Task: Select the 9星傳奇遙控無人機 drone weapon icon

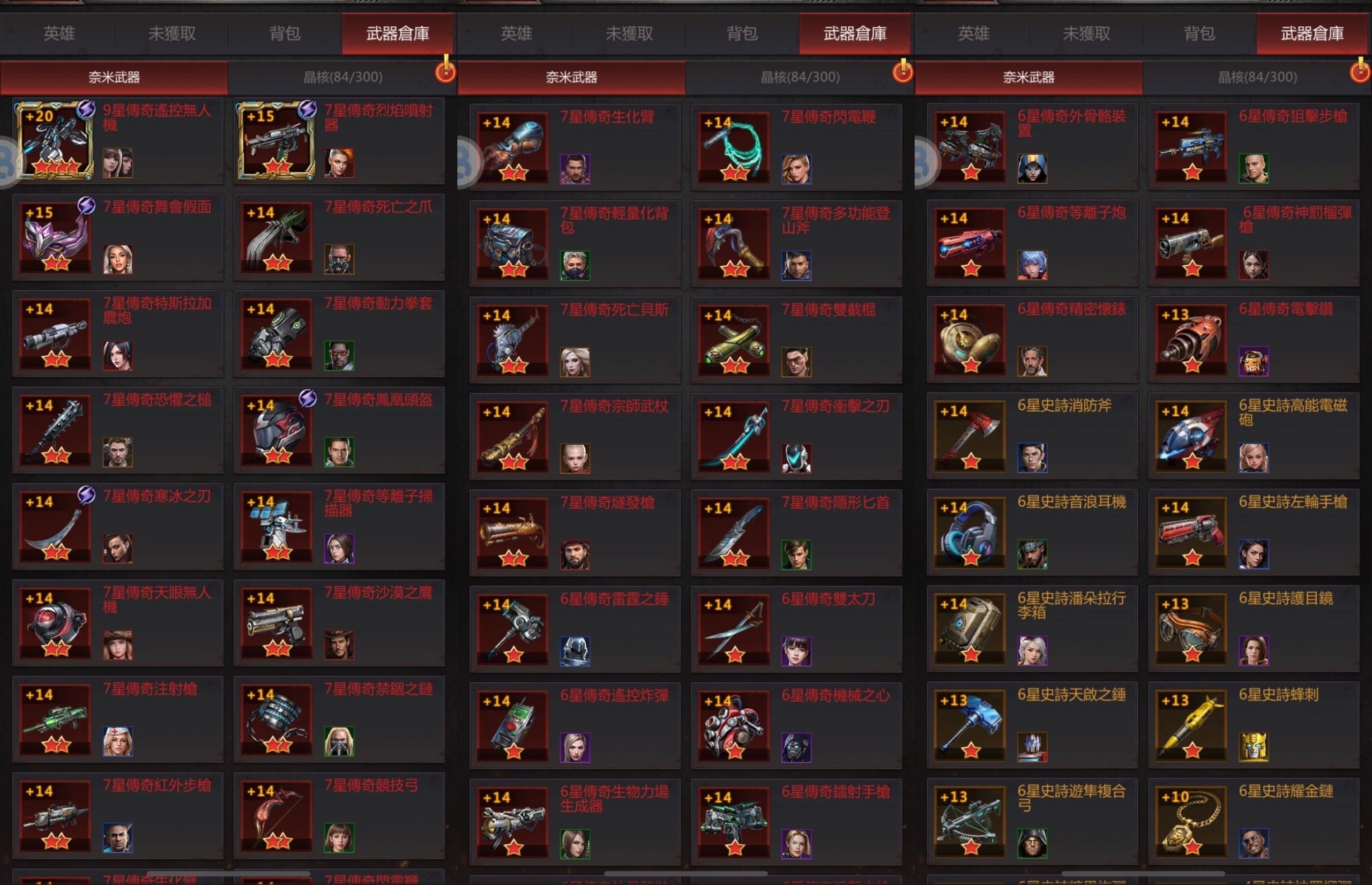Action: 55,141
